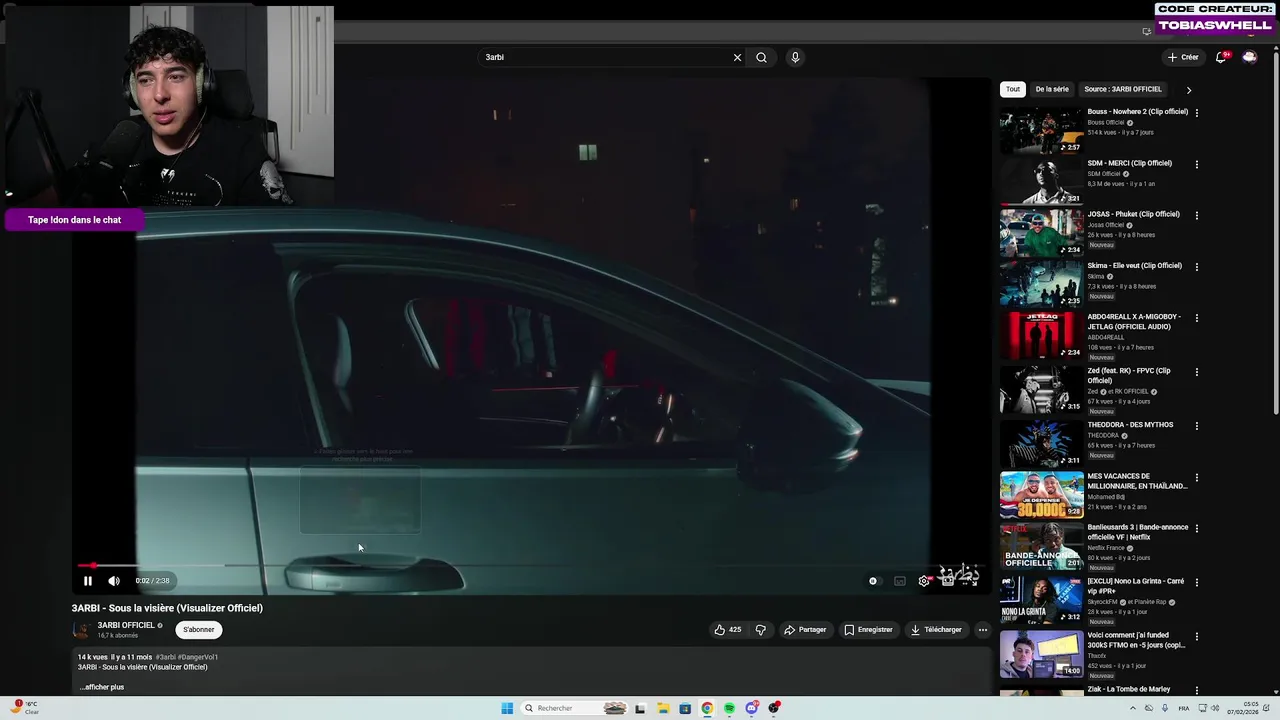1280x720 pixels.
Task: Open options menu for ABDO4REALL JETLAG video
Action: tap(1197, 318)
